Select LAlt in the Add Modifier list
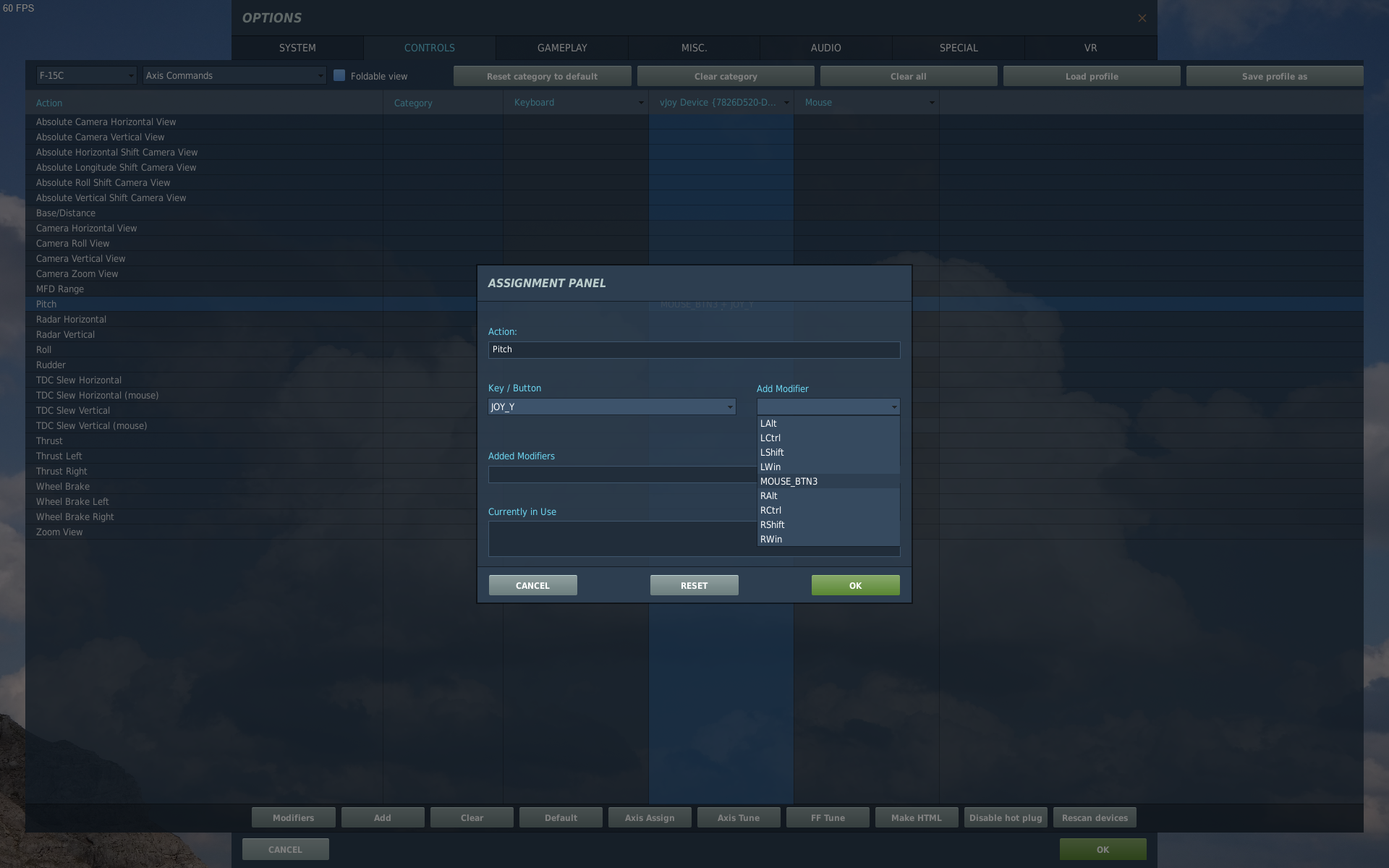1389x868 pixels. pyautogui.click(x=768, y=423)
